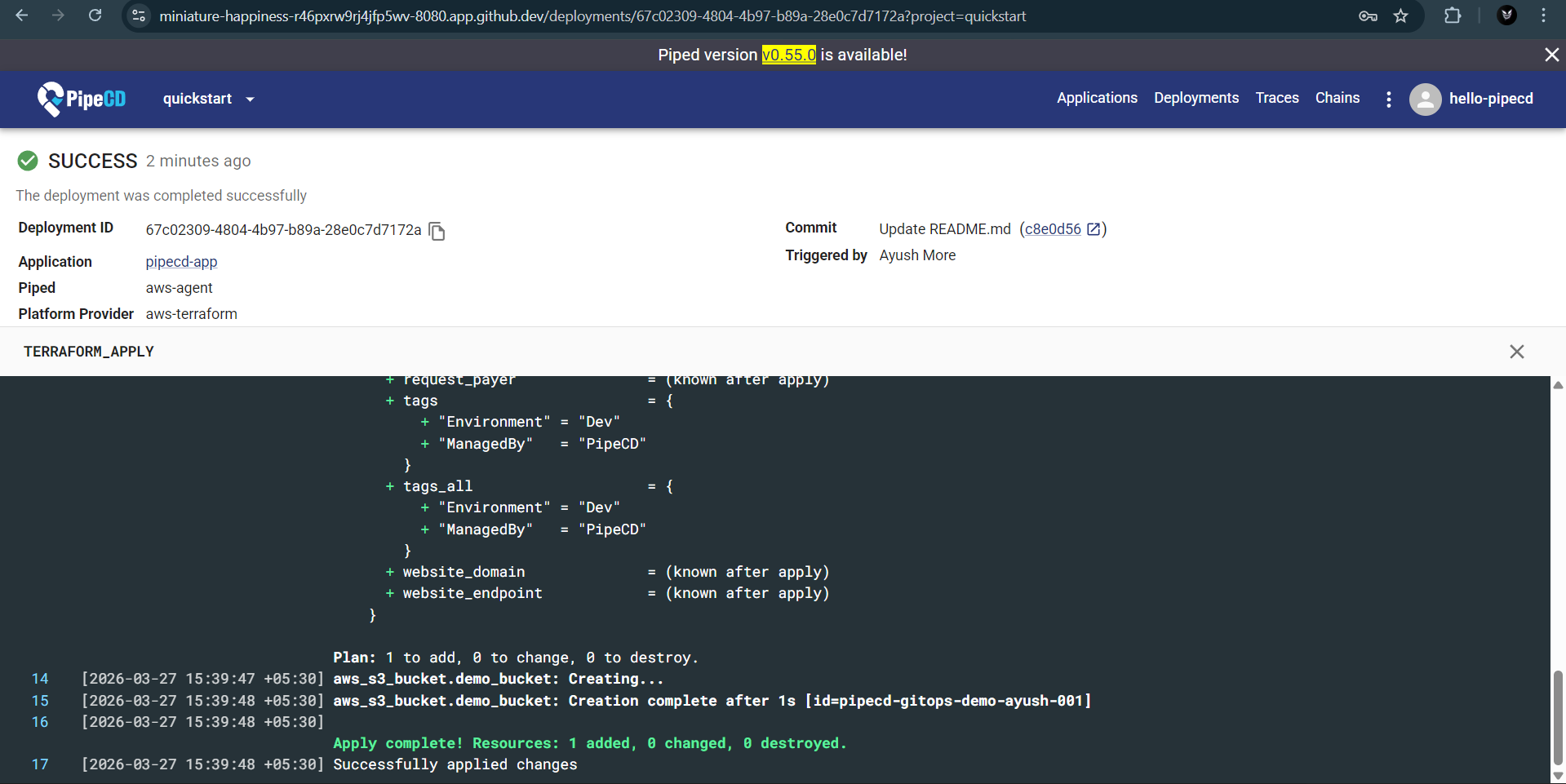The height and width of the screenshot is (784, 1566).
Task: Click the log panel vertical scrollbar thumb
Action: [1558, 716]
